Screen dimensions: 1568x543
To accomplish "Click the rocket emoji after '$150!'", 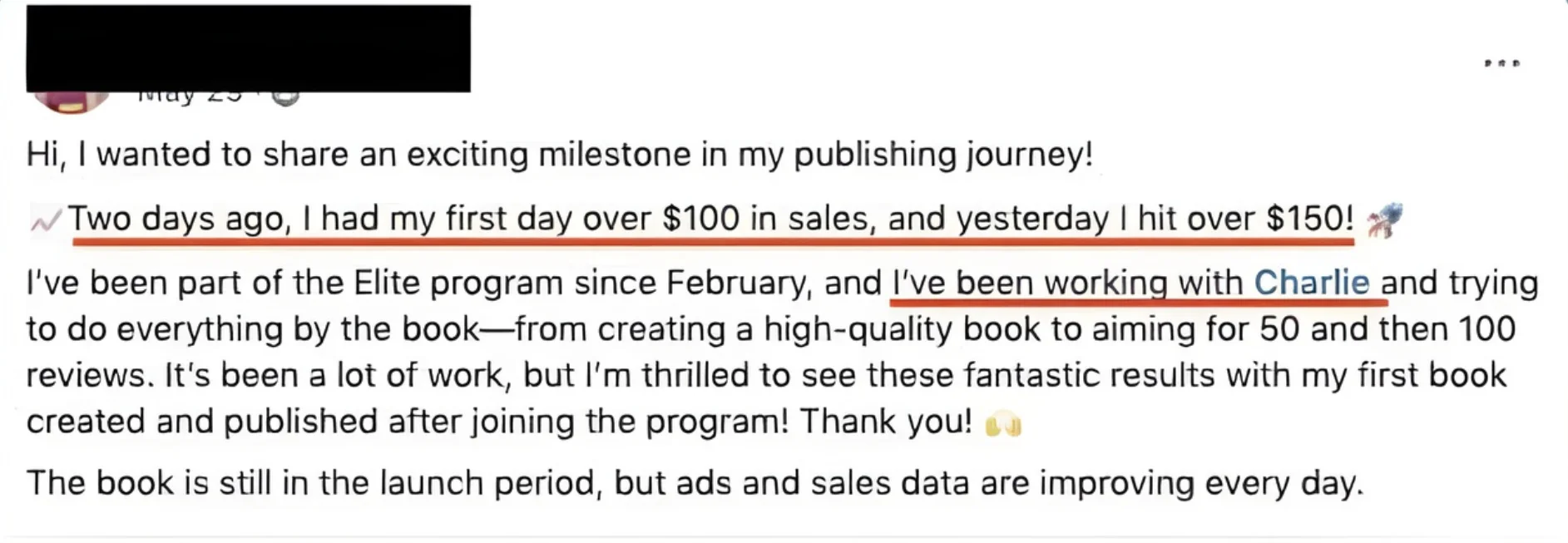I will (x=1384, y=220).
